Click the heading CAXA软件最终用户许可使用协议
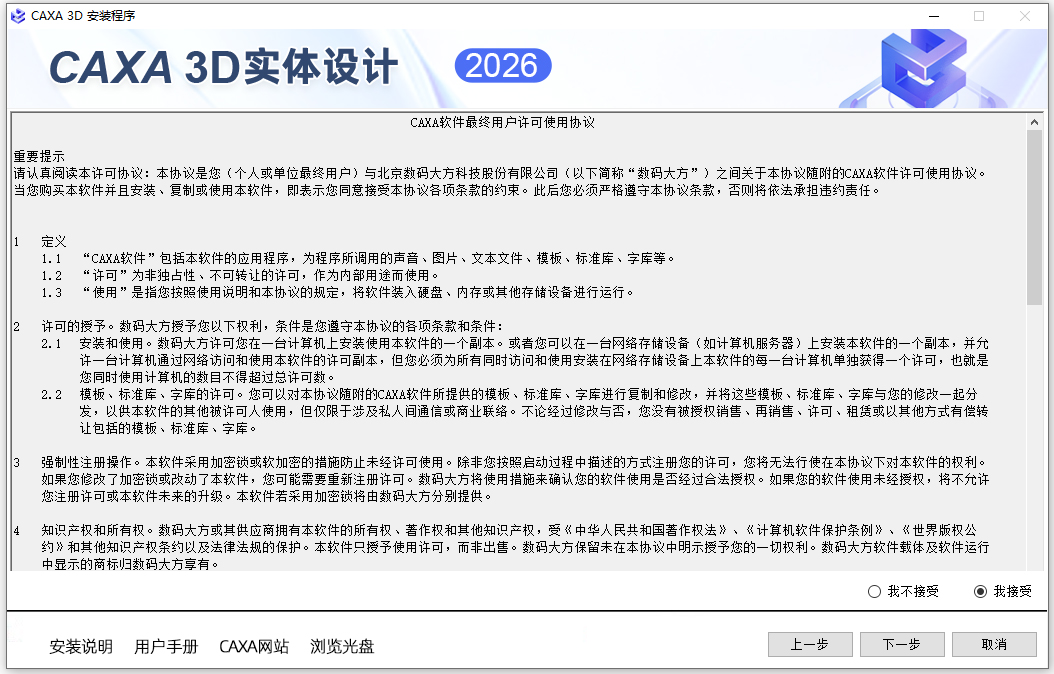This screenshot has height=674, width=1054. coord(503,122)
